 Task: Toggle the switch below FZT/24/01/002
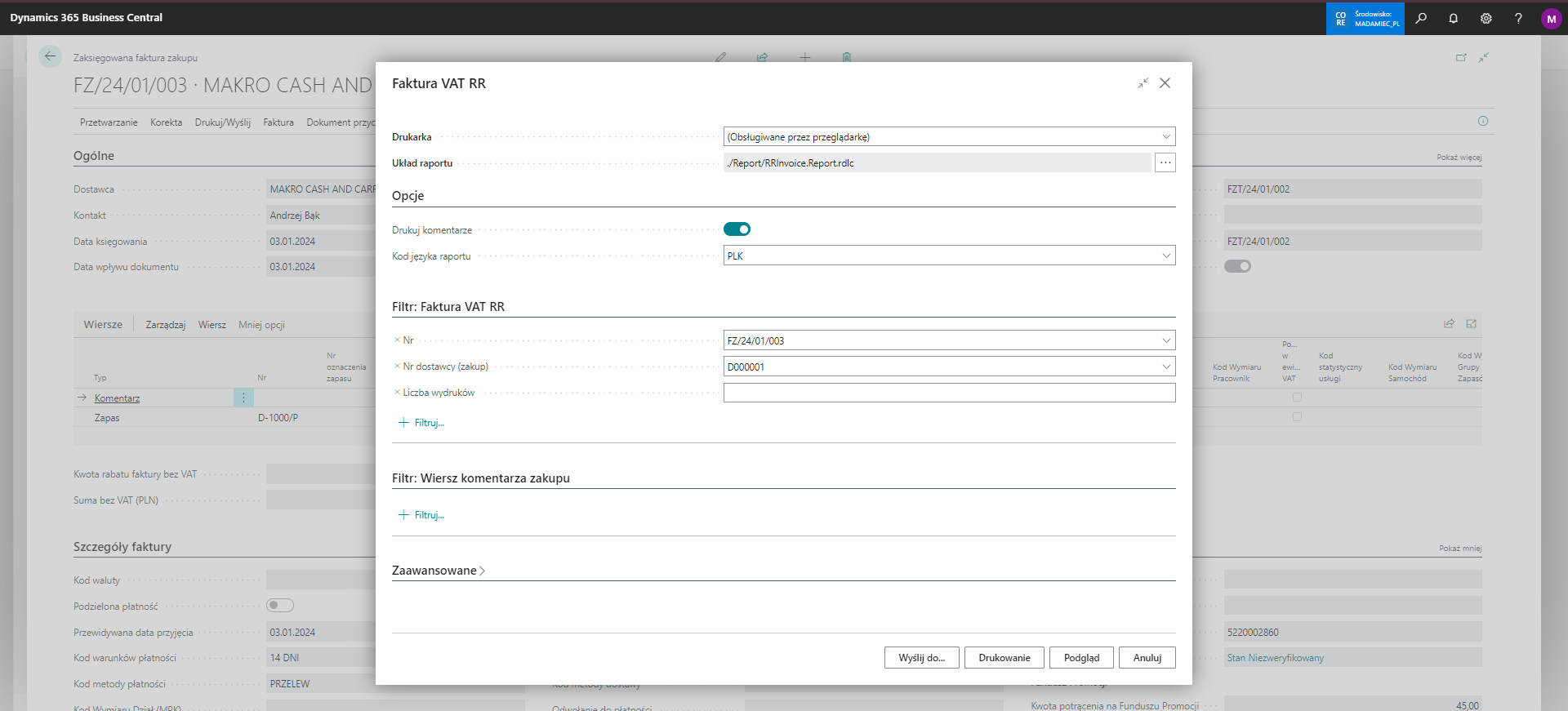pos(1237,266)
